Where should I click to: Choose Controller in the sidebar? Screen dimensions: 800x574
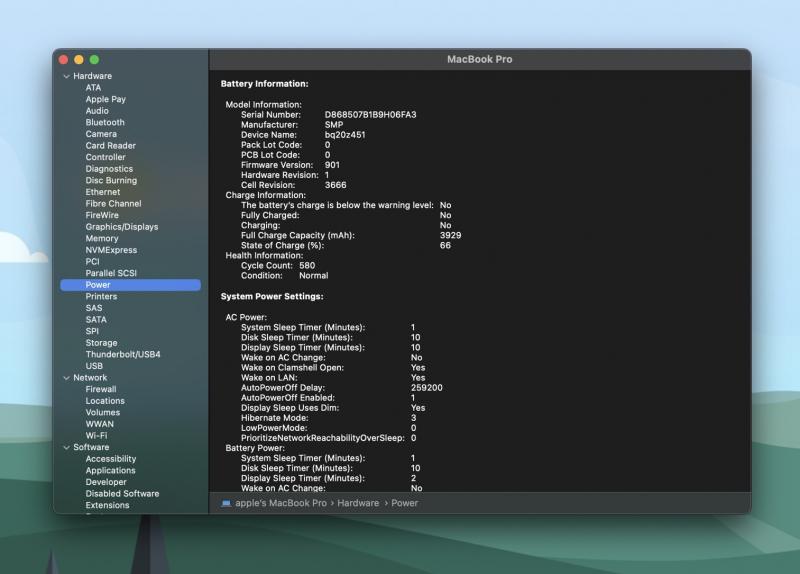pyautogui.click(x=106, y=157)
